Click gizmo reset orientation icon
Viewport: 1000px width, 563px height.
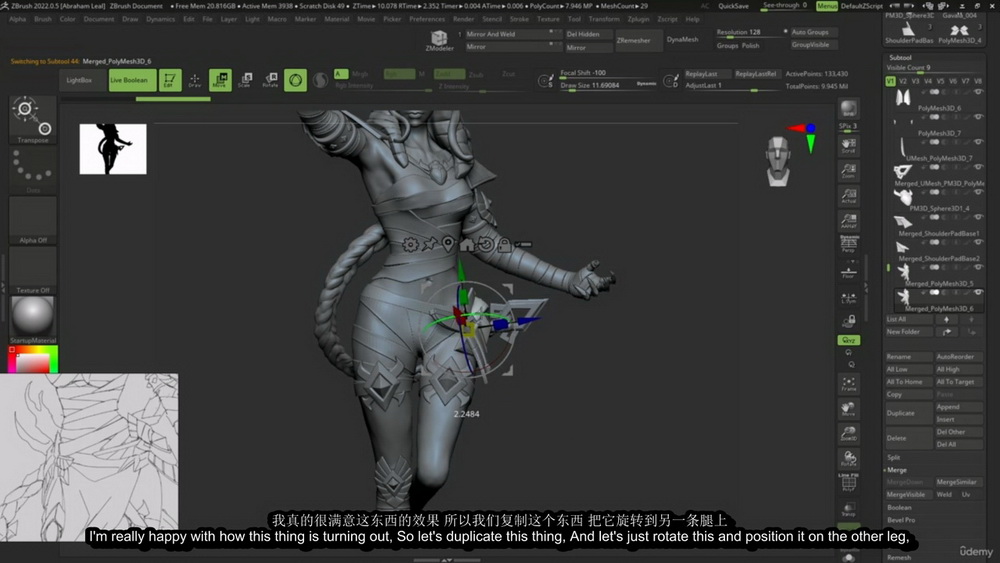click(x=486, y=244)
